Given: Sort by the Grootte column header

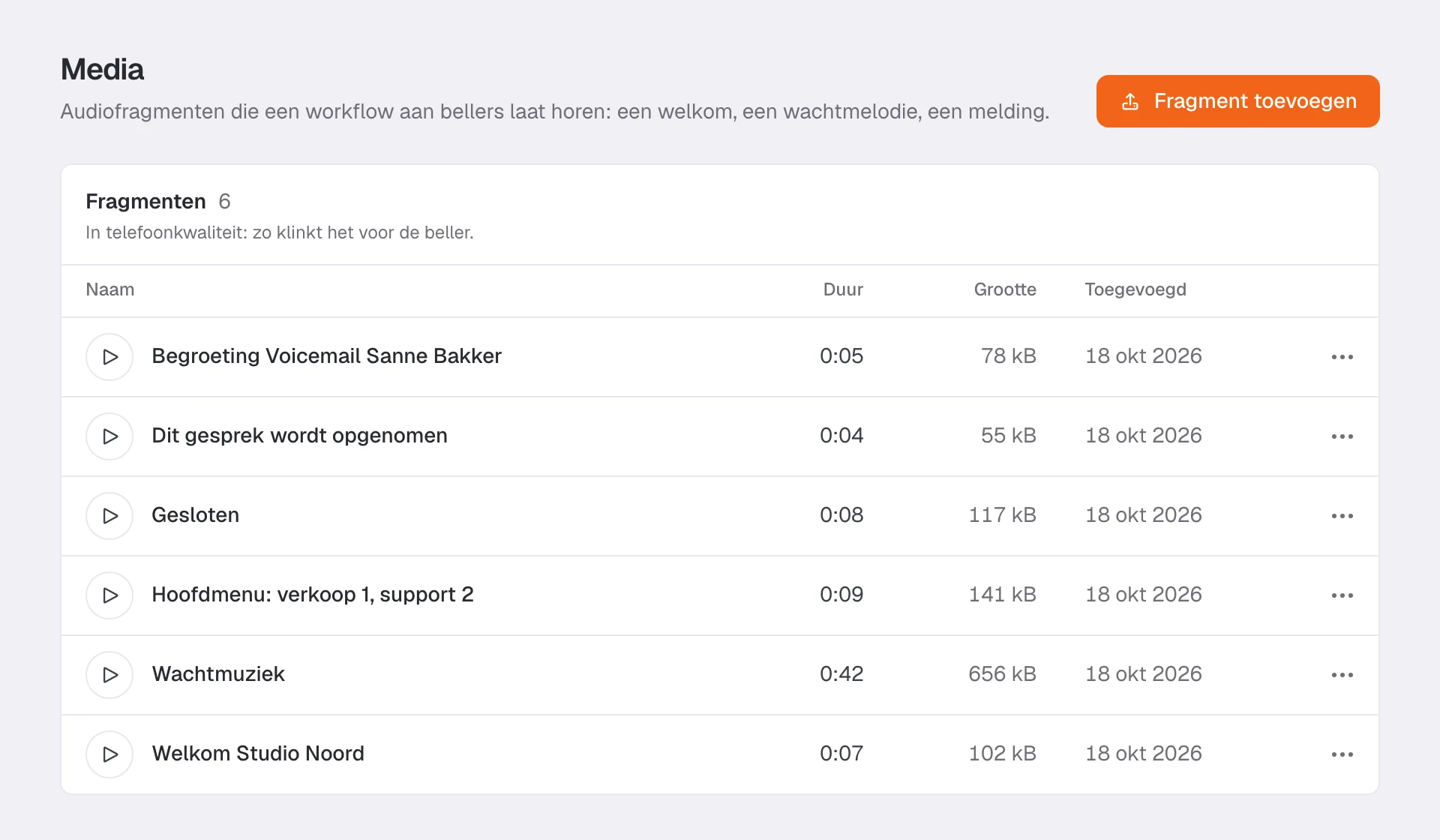Looking at the screenshot, I should pos(1005,289).
